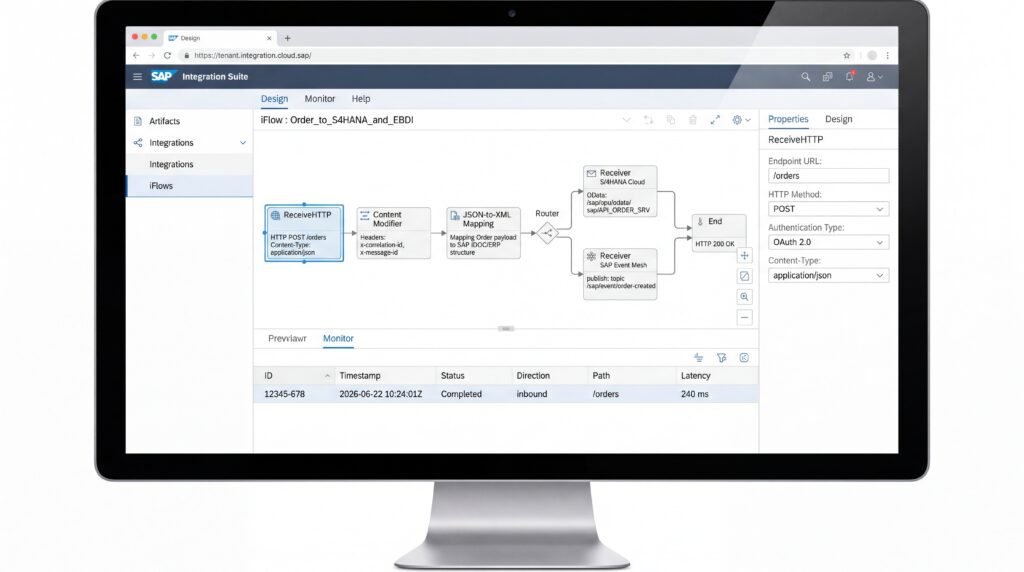Switch to the Design tab in right panel
The width and height of the screenshot is (1024, 572).
click(x=839, y=119)
